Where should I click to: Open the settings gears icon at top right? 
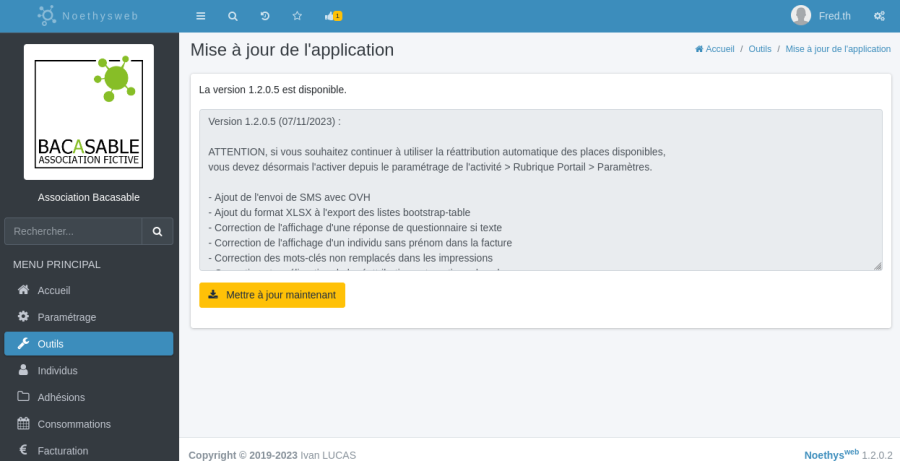pyautogui.click(x=879, y=16)
